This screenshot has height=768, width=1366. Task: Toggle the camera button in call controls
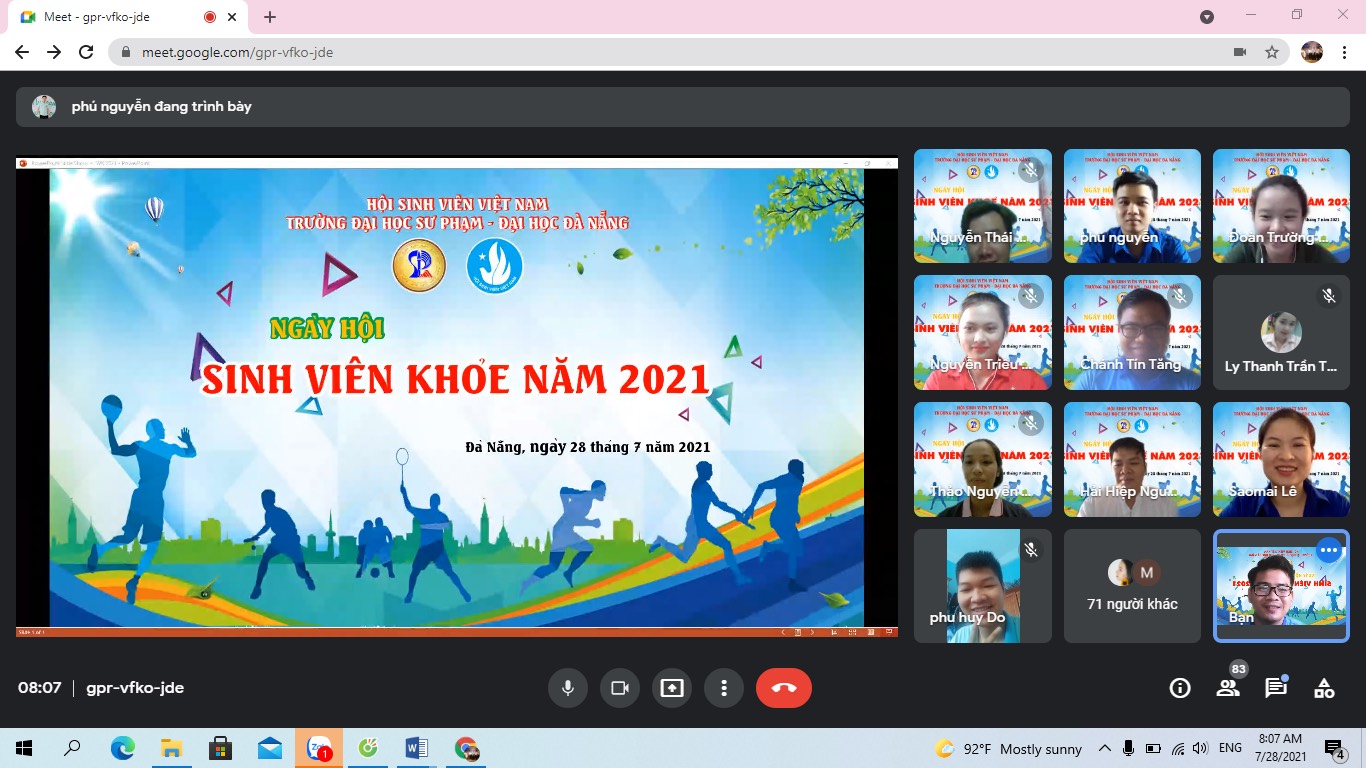[619, 688]
